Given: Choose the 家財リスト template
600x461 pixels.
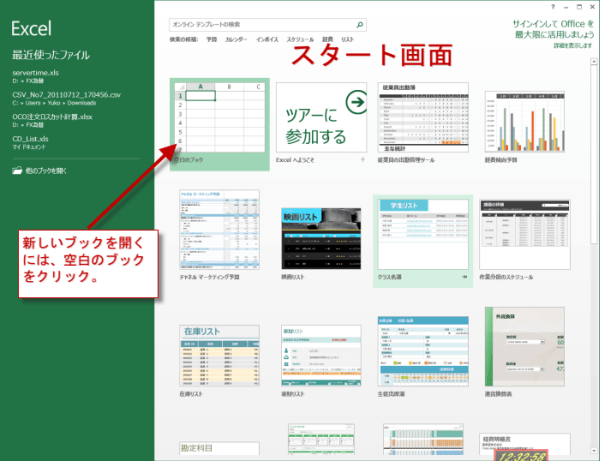Looking at the screenshot, I should coord(321,356).
